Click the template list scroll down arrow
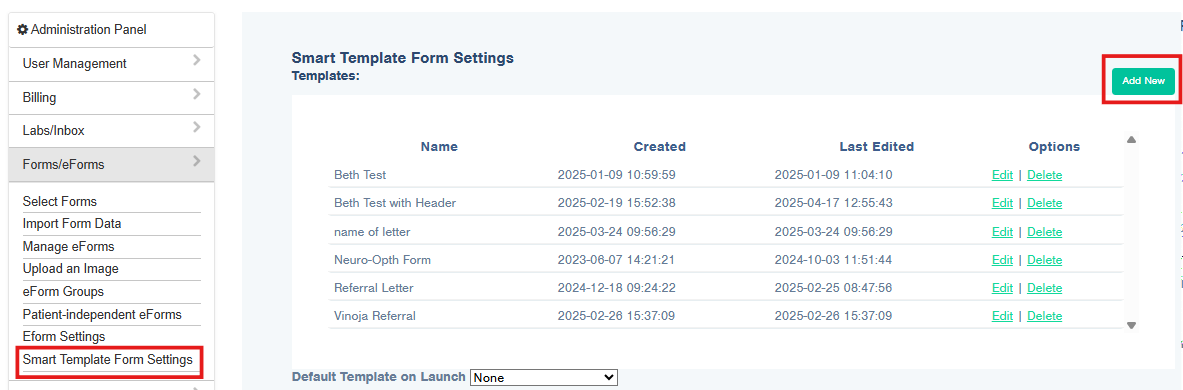The image size is (1183, 390). [x=1131, y=325]
